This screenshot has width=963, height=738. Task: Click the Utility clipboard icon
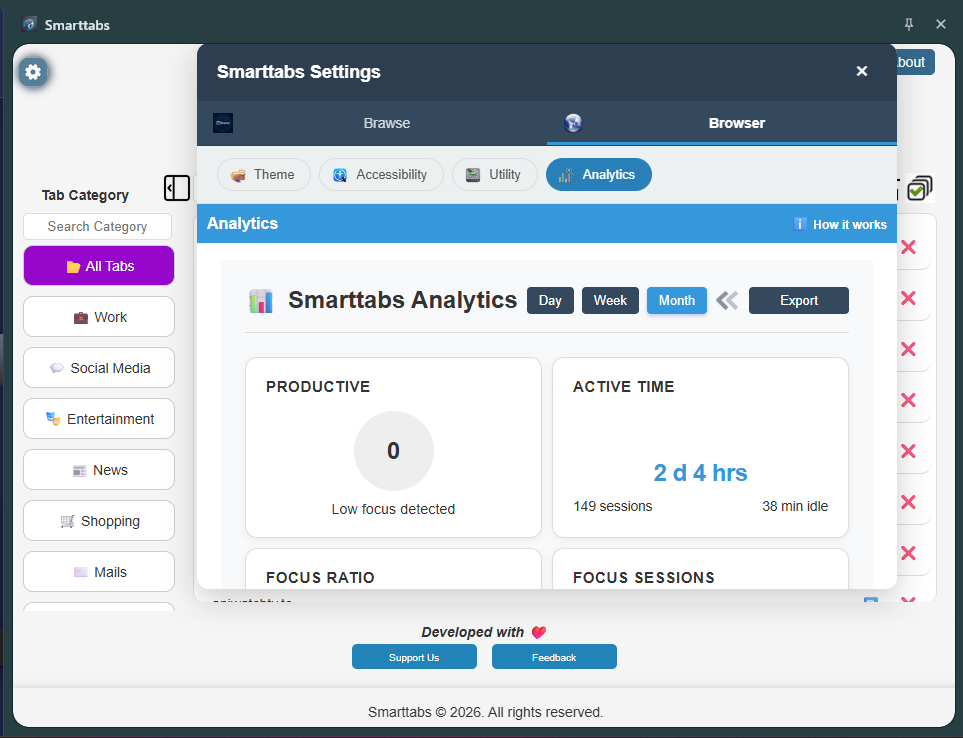[471, 174]
